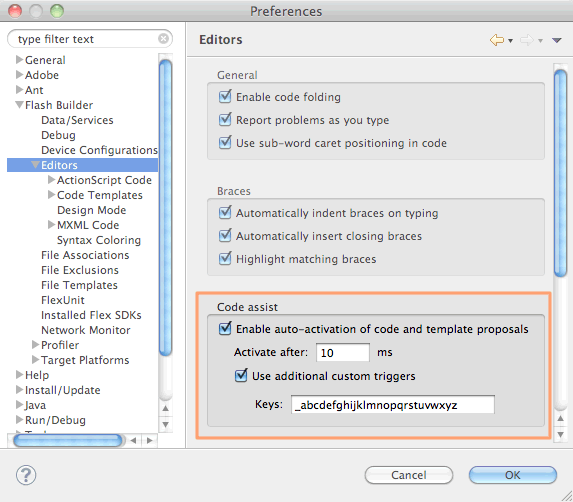Expand the Java tree node
The width and height of the screenshot is (573, 502).
(x=20, y=404)
